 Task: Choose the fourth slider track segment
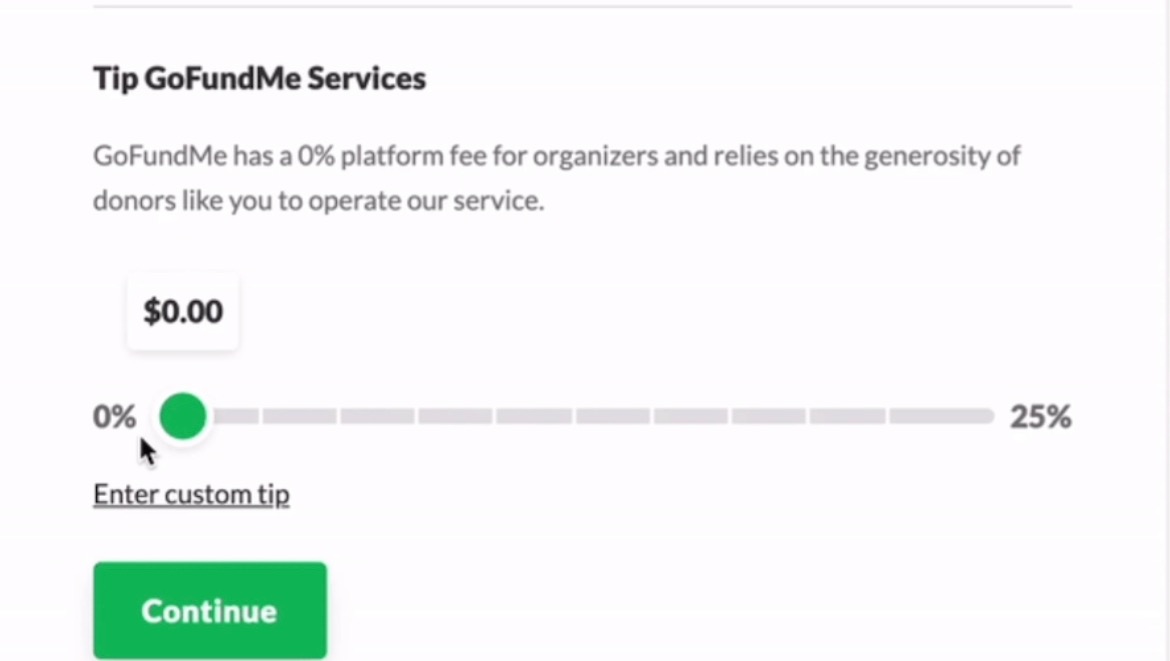tap(455, 416)
